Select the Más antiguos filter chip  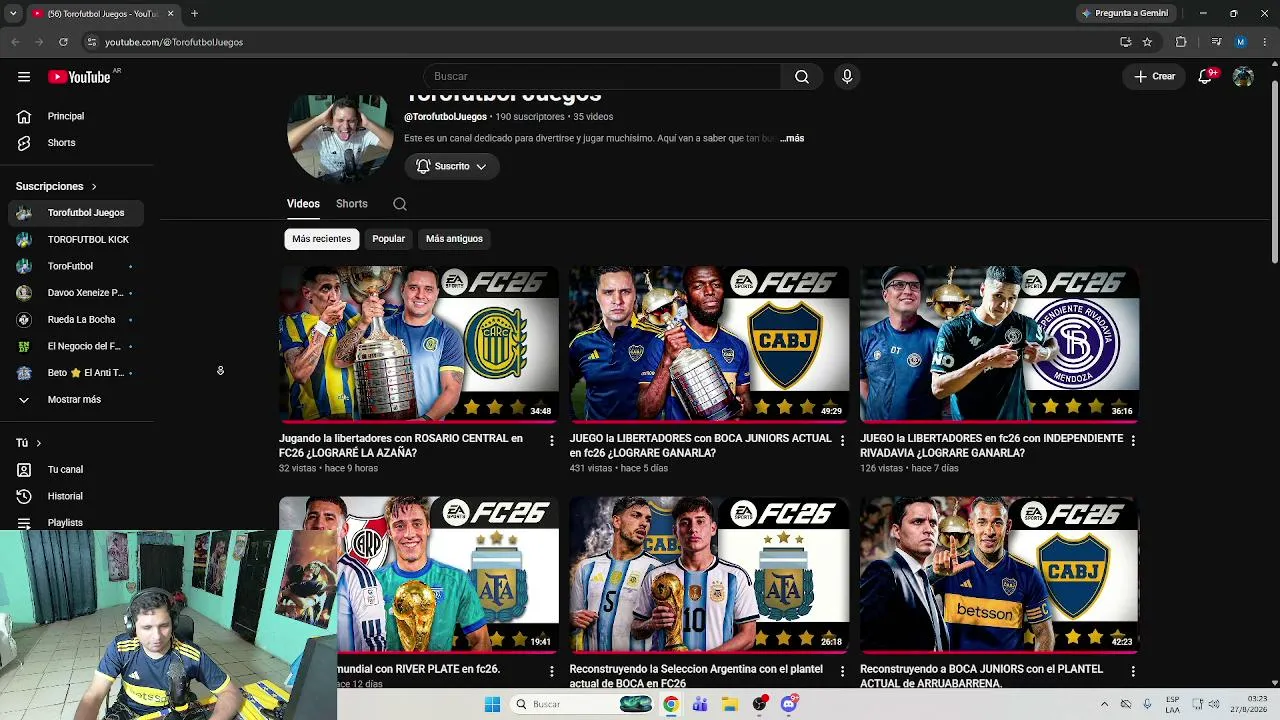point(454,239)
